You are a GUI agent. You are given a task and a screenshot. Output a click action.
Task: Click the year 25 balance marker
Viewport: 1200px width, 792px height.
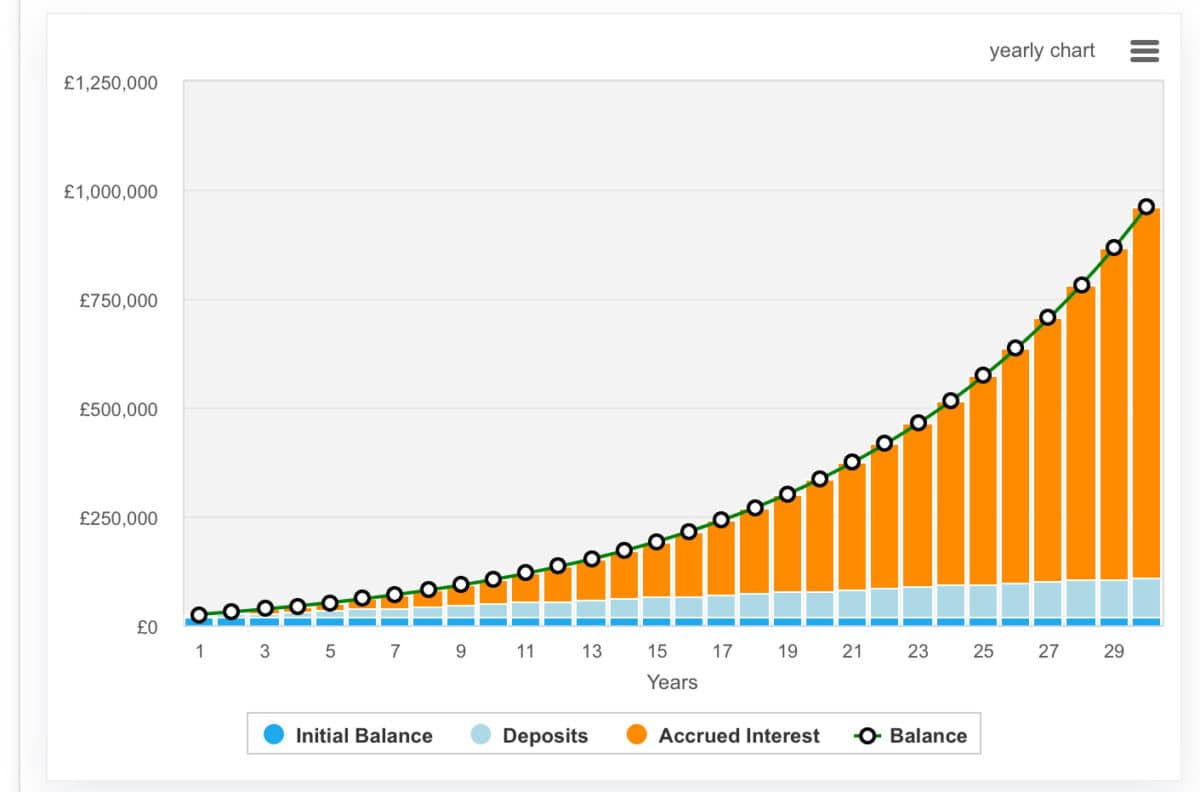[983, 375]
